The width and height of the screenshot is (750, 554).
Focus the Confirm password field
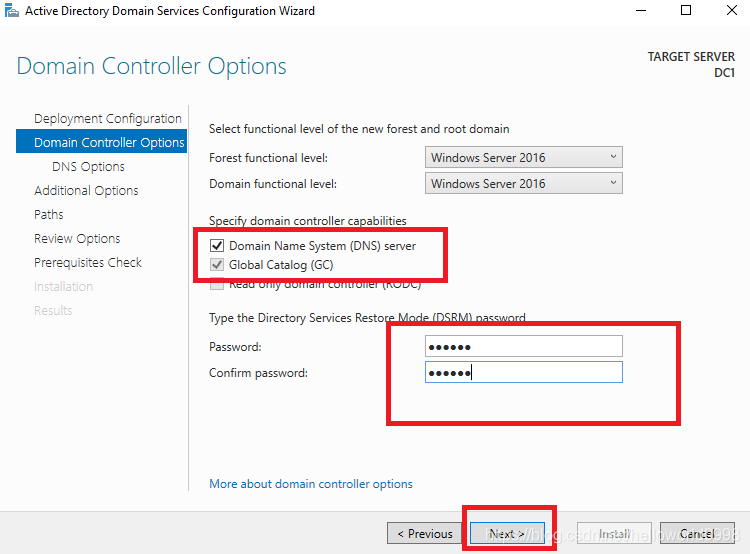[x=524, y=372]
